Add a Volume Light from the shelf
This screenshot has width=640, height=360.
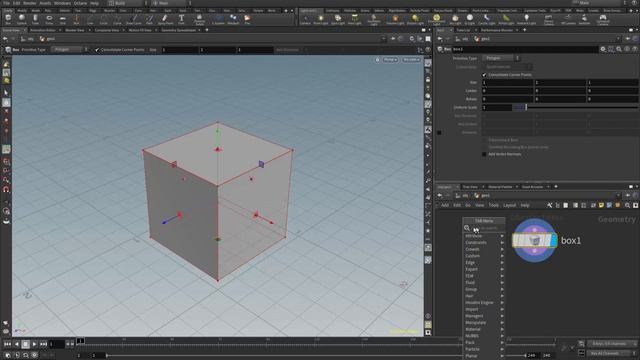(x=395, y=19)
